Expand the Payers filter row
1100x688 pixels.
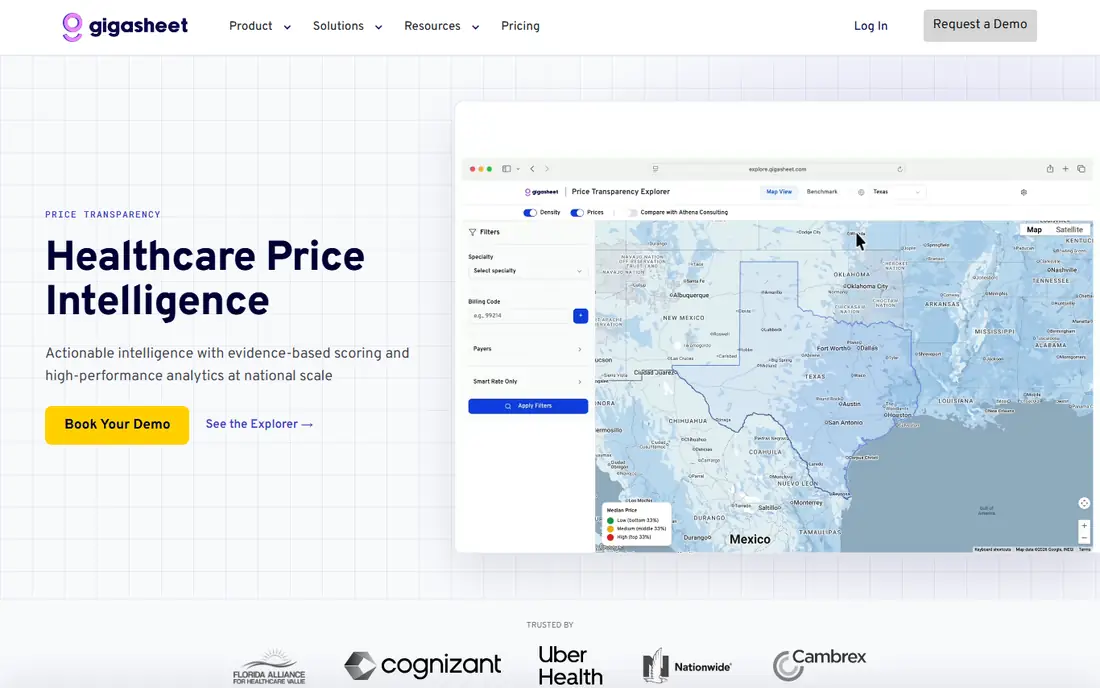(528, 349)
